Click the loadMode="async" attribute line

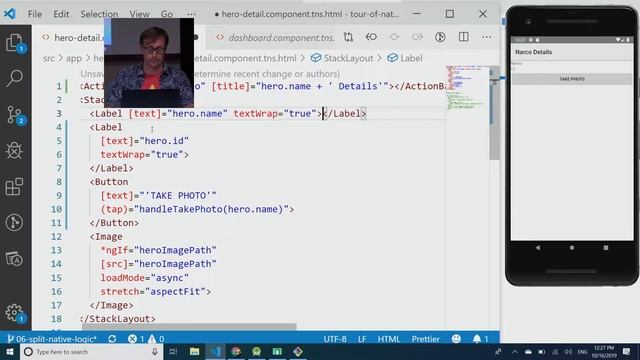(x=144, y=278)
